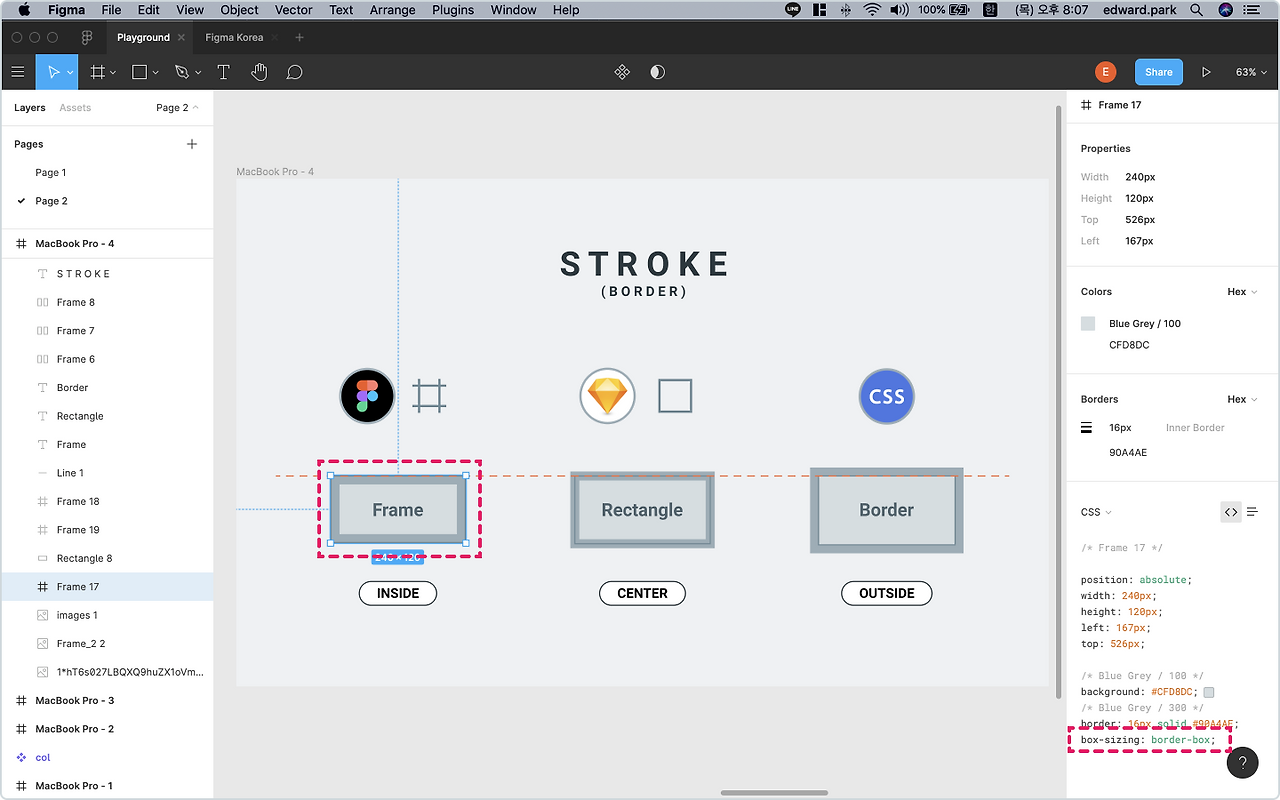Open the Comment tool

tap(295, 72)
